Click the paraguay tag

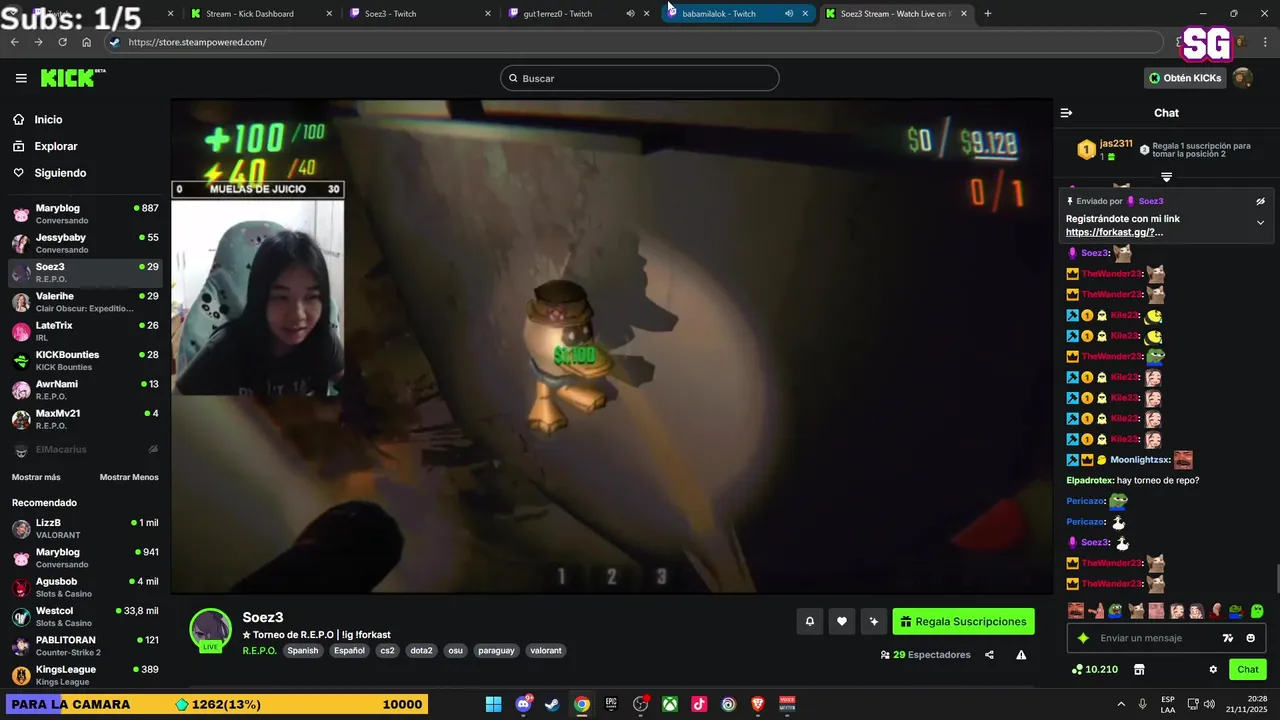click(x=496, y=650)
